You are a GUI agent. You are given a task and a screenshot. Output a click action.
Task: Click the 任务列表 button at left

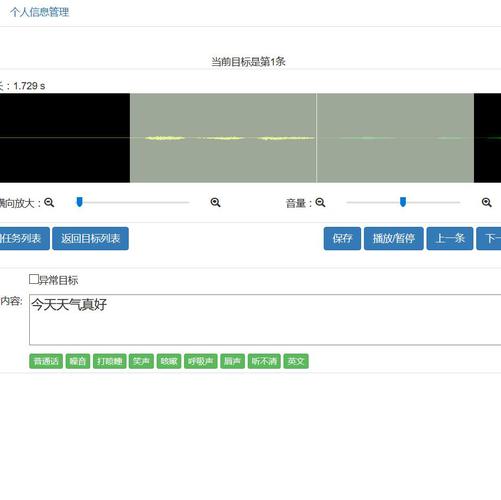click(24, 238)
